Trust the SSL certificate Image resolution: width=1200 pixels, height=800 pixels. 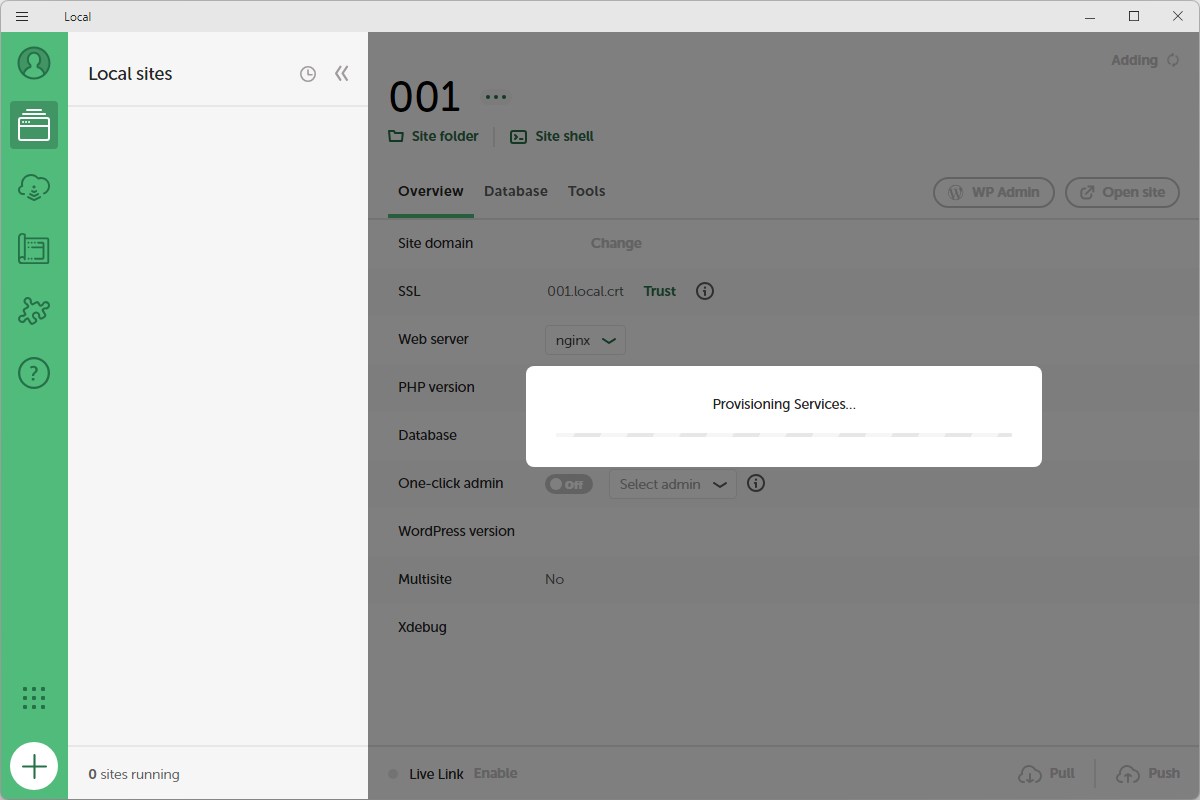click(x=660, y=291)
